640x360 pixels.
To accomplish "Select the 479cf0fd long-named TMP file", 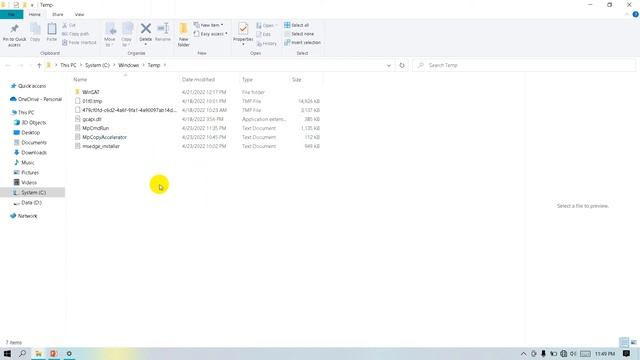I will coord(129,110).
